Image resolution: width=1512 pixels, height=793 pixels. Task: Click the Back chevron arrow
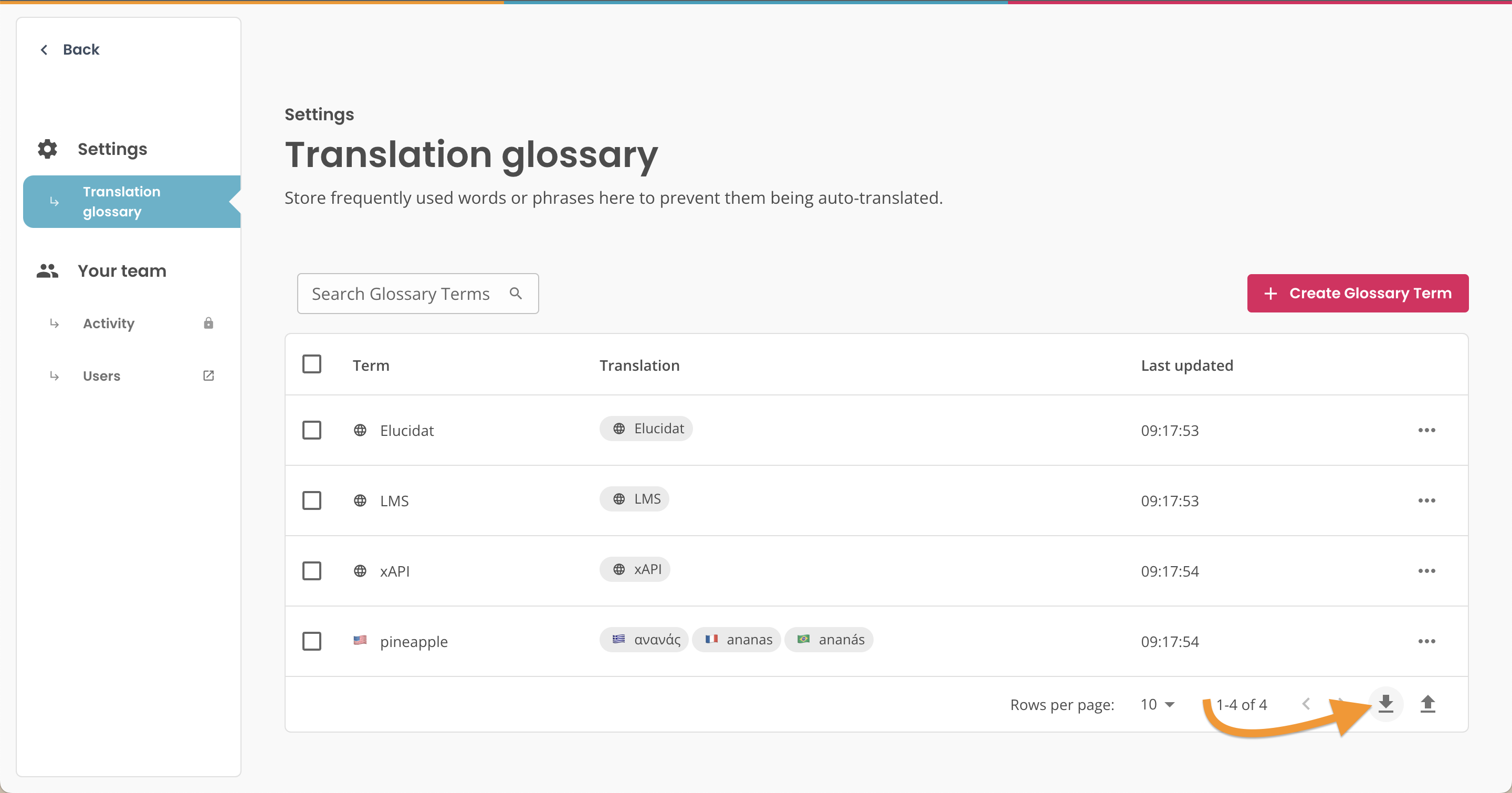44,50
